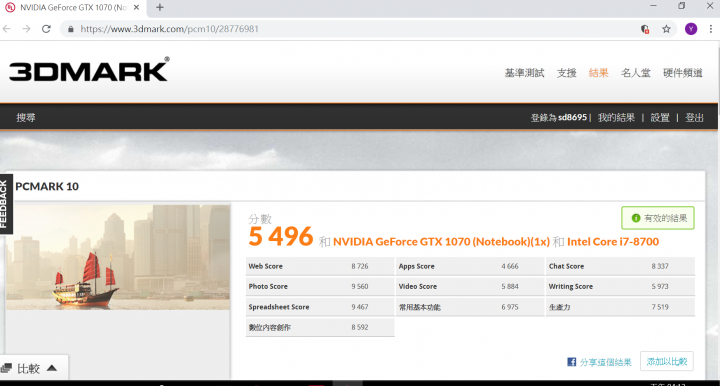Screen dimensions: 720x386
Task: Click the 3DMARK logo
Action: pyautogui.click(x=89, y=69)
